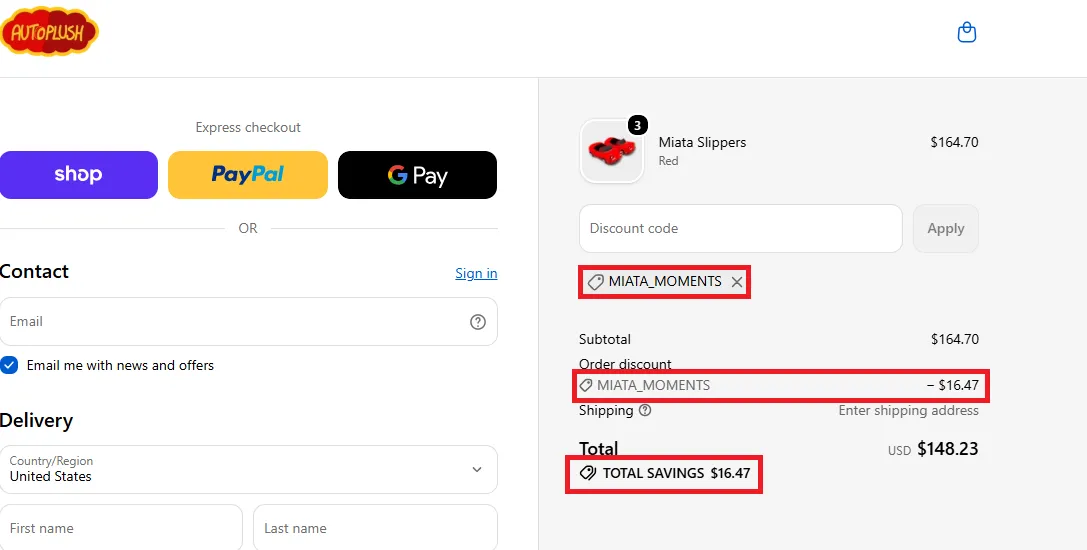Click the $148.23 total amount
The image size is (1087, 550).
coord(947,449)
